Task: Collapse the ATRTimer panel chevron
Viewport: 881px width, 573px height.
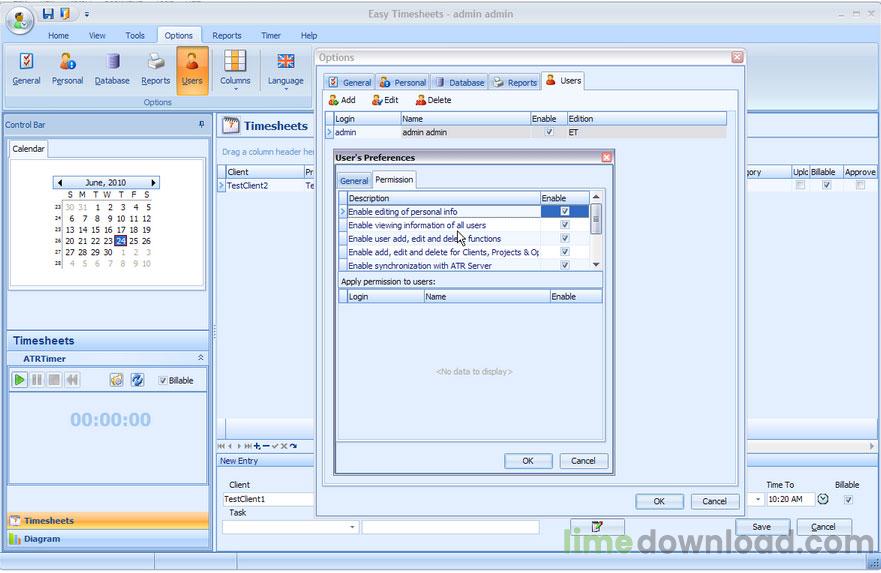Action: 200,358
